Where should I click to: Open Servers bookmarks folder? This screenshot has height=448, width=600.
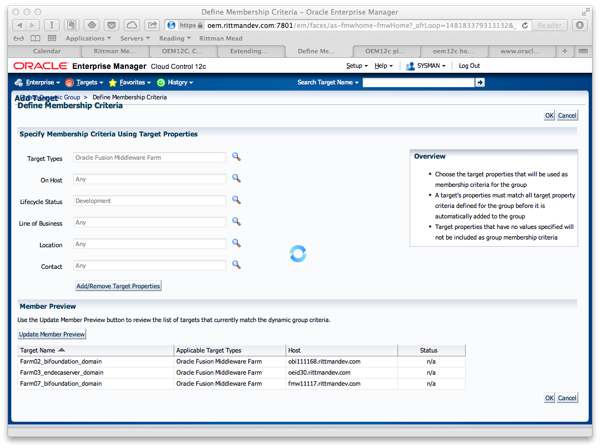point(135,38)
